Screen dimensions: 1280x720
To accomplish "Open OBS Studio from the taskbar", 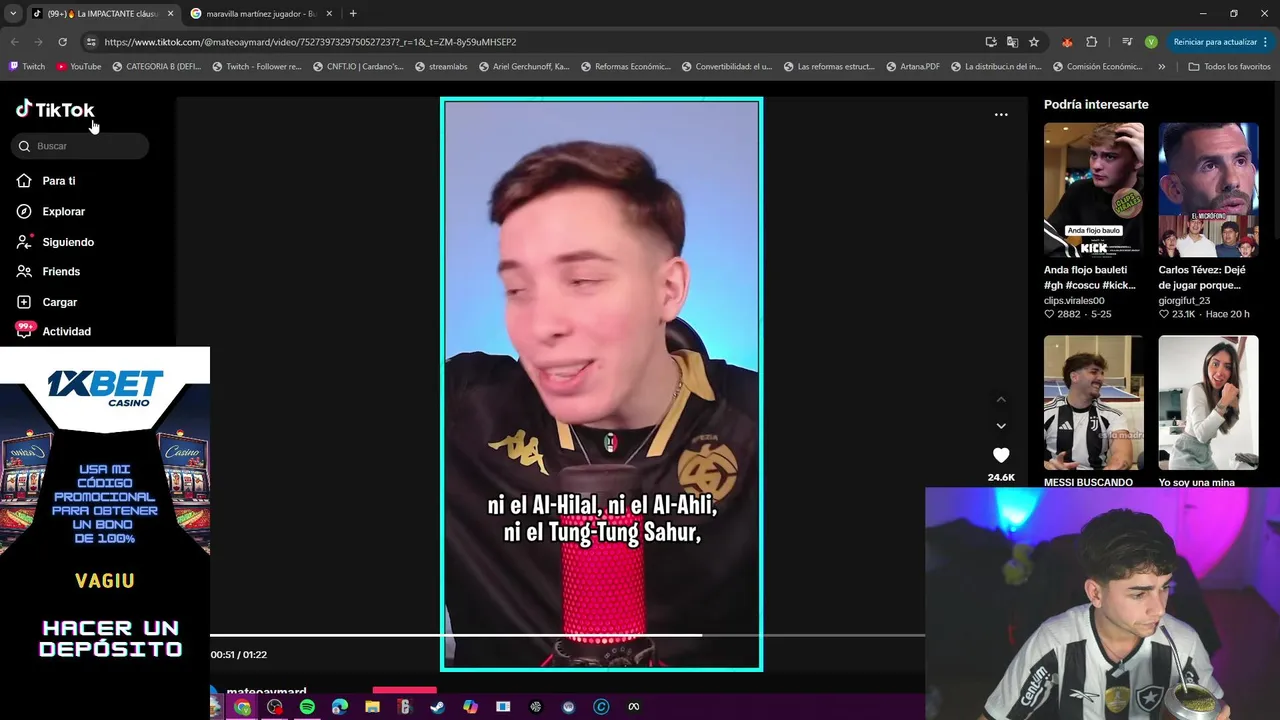I will [275, 707].
